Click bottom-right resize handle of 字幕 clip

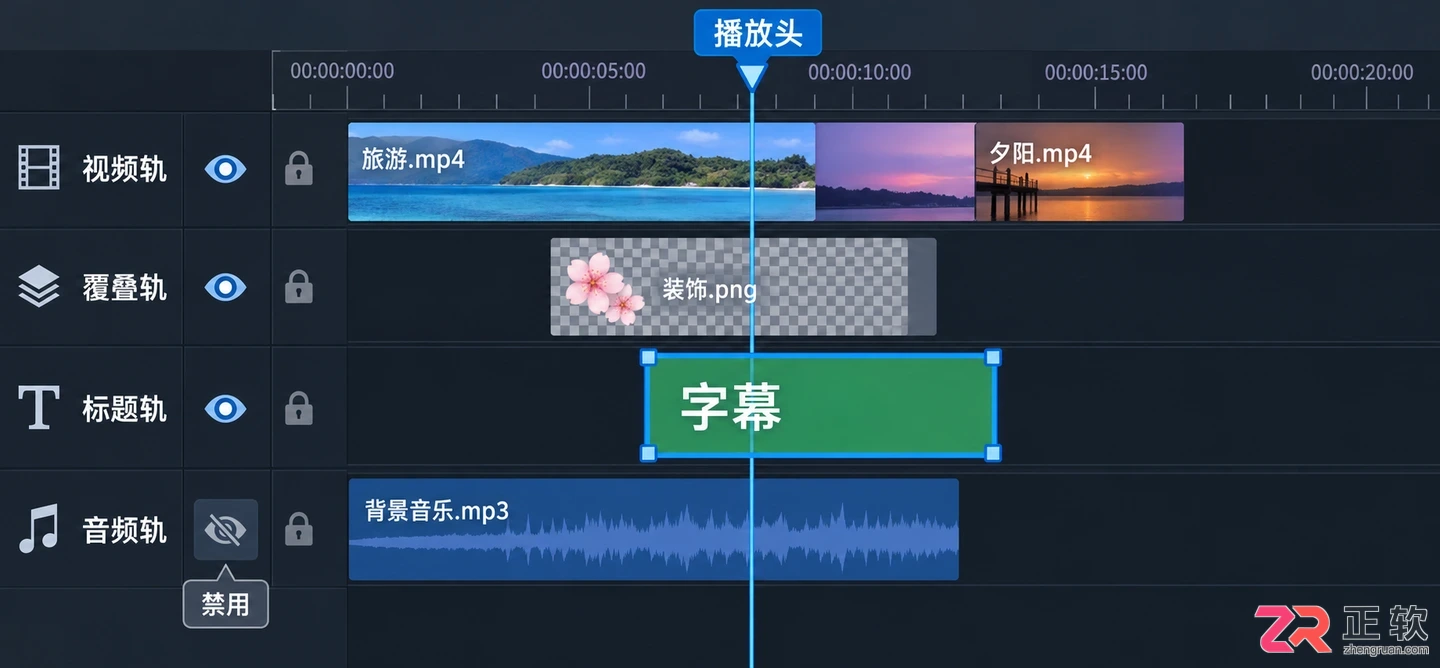993,454
